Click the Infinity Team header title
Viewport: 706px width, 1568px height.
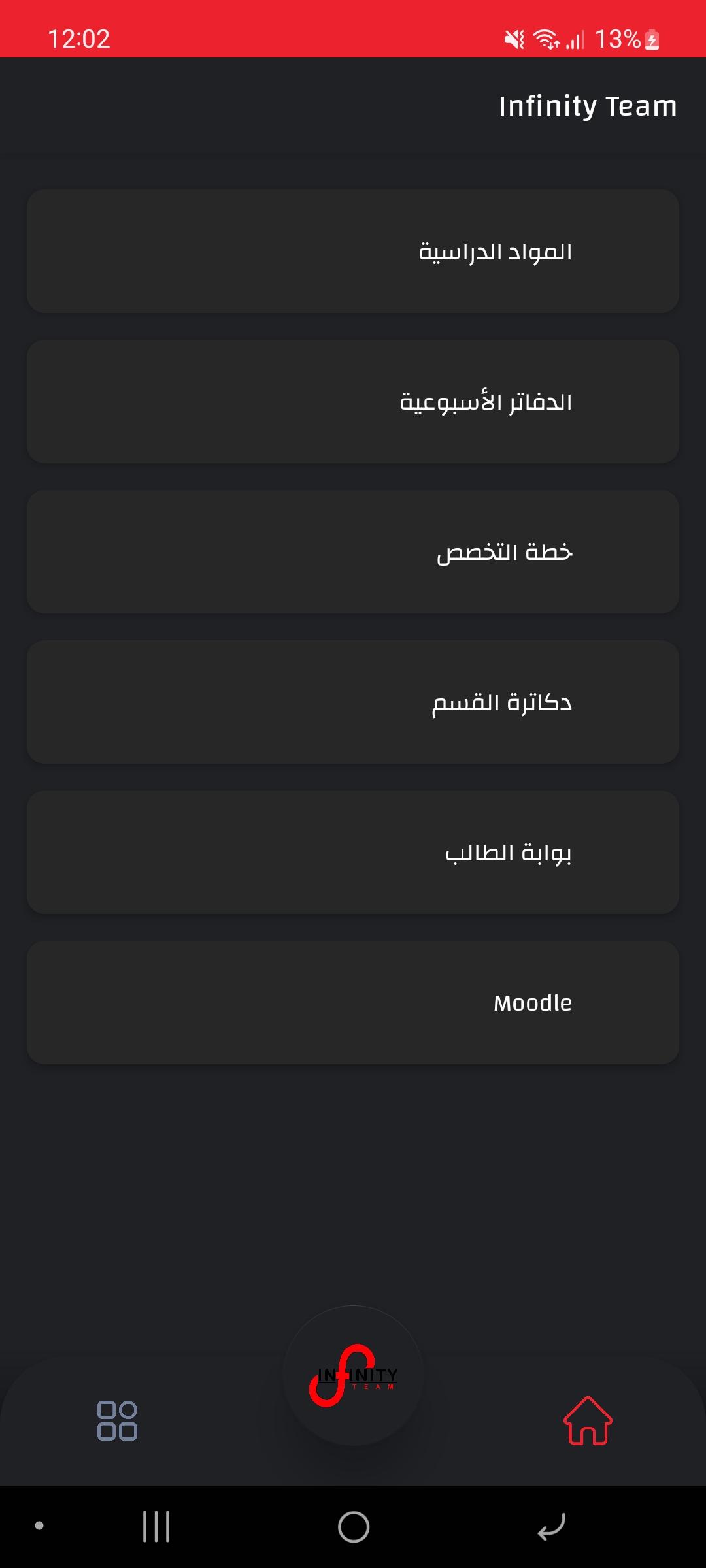(587, 106)
